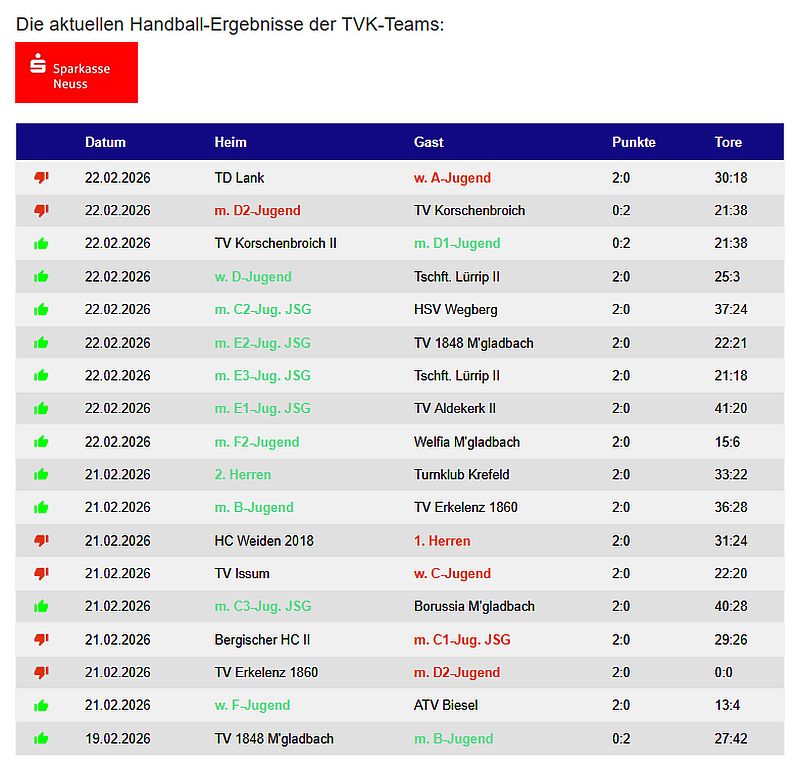Viewport: 800px width, 774px height.
Task: Click the Tore column header
Action: click(728, 142)
